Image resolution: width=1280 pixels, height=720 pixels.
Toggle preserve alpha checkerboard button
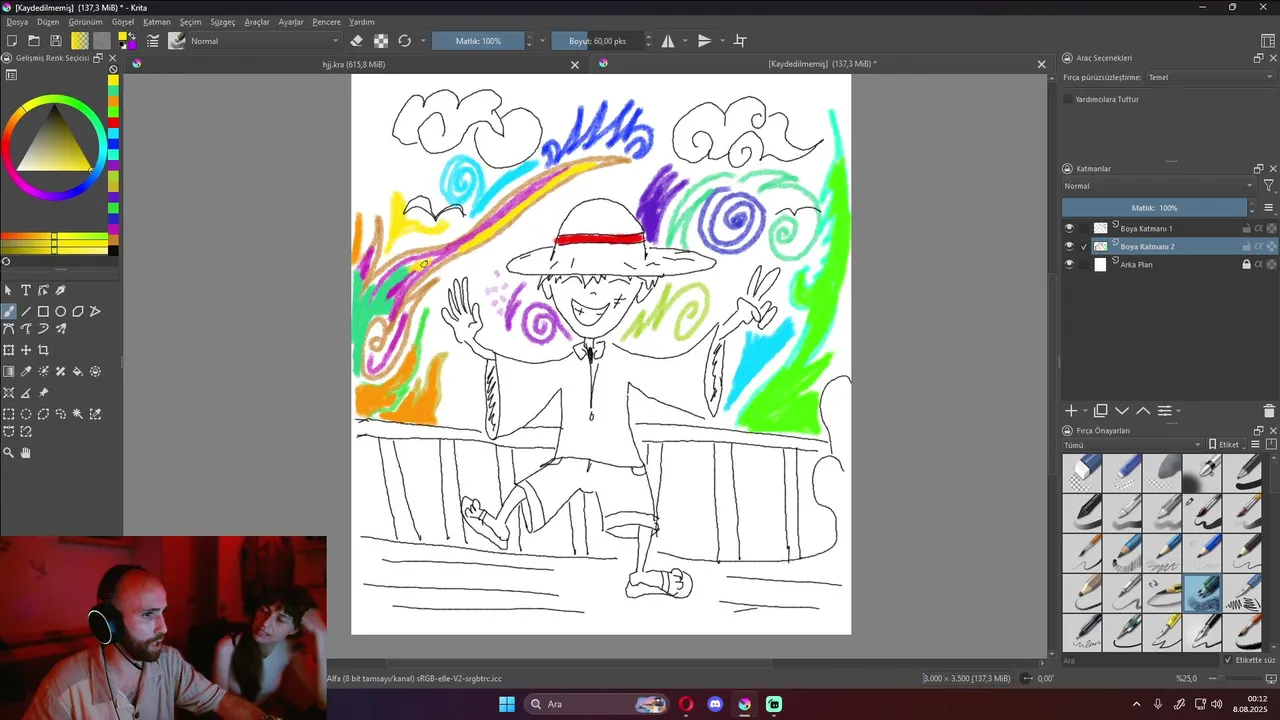pos(381,41)
